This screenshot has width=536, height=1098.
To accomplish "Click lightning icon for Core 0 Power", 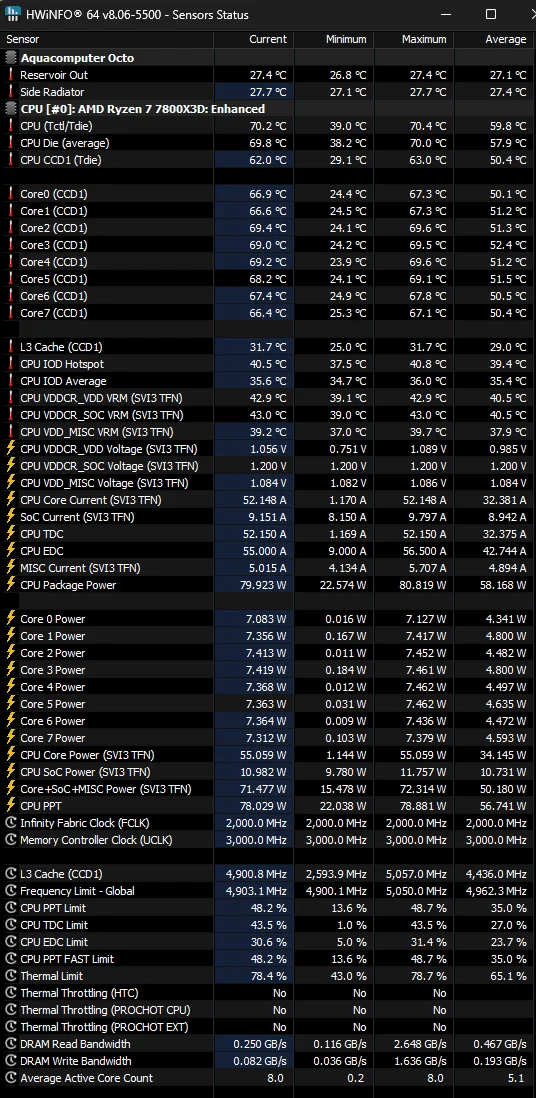I will coord(11,619).
